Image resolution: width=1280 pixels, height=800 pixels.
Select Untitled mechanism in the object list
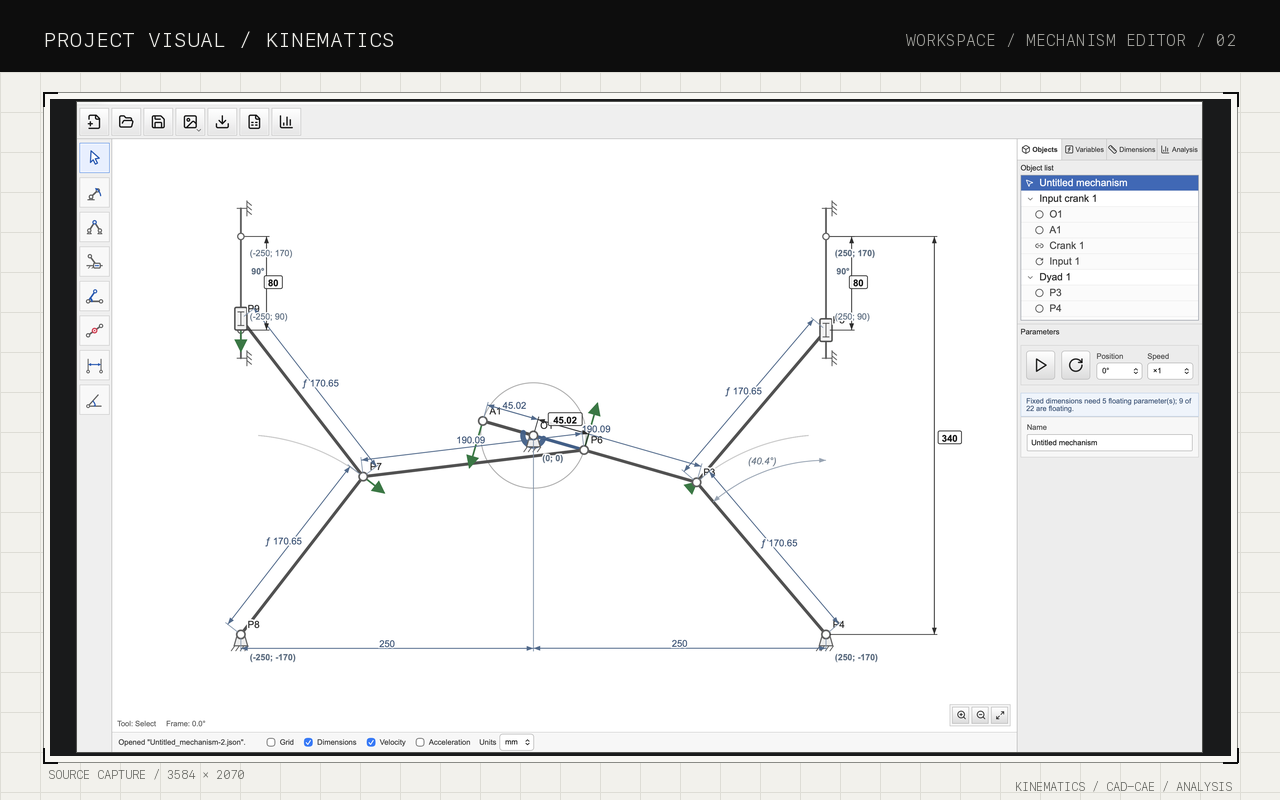pos(1109,183)
